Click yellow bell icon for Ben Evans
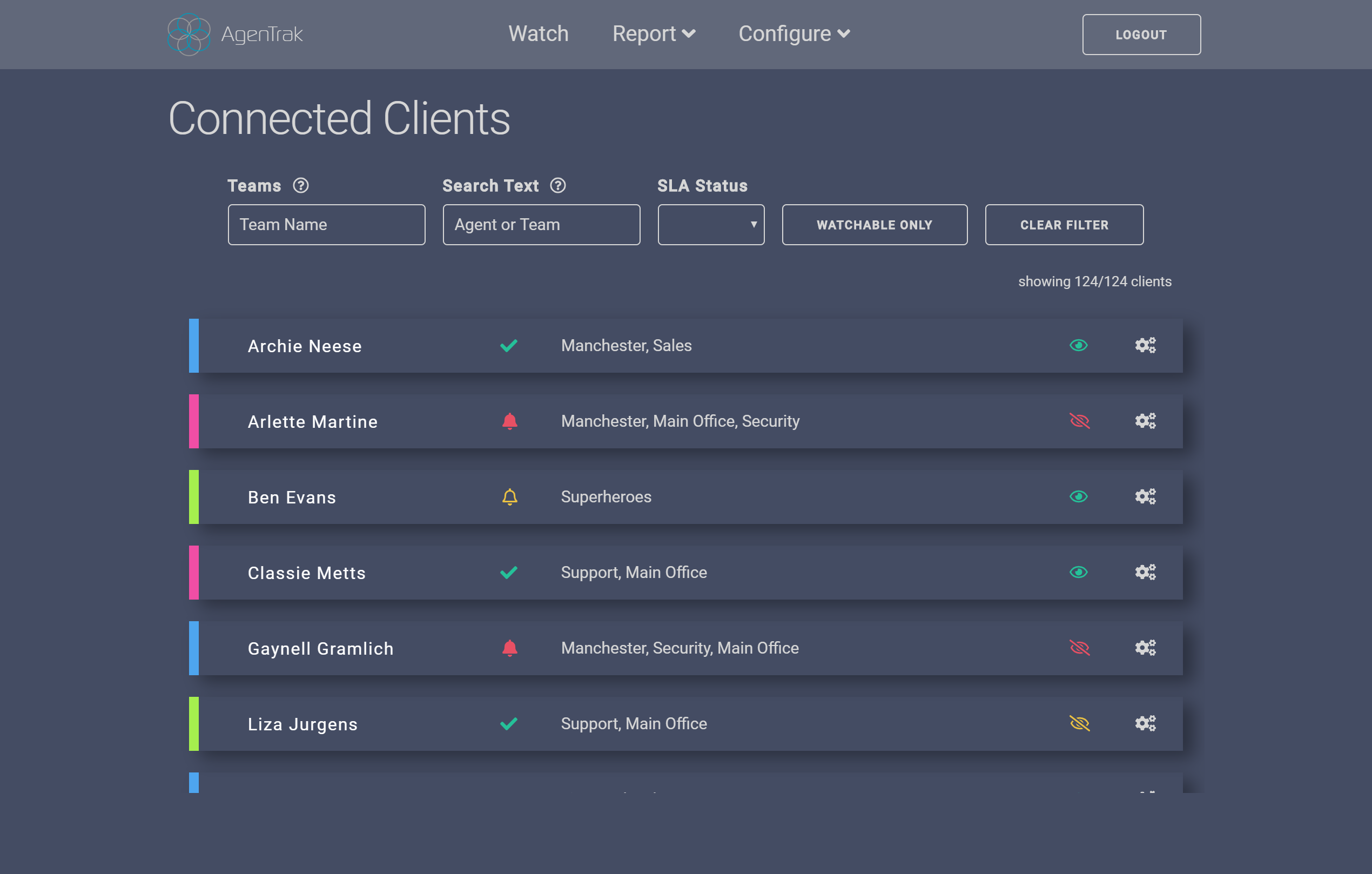The image size is (1372, 874). 509,497
